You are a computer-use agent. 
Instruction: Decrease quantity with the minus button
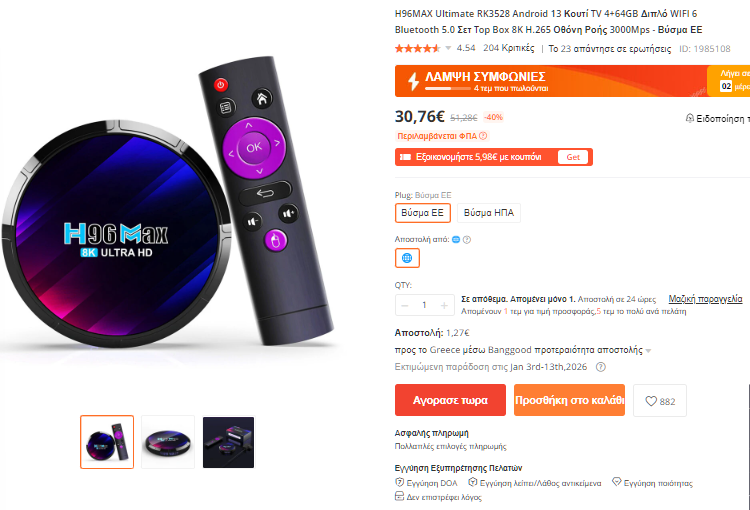click(x=405, y=305)
